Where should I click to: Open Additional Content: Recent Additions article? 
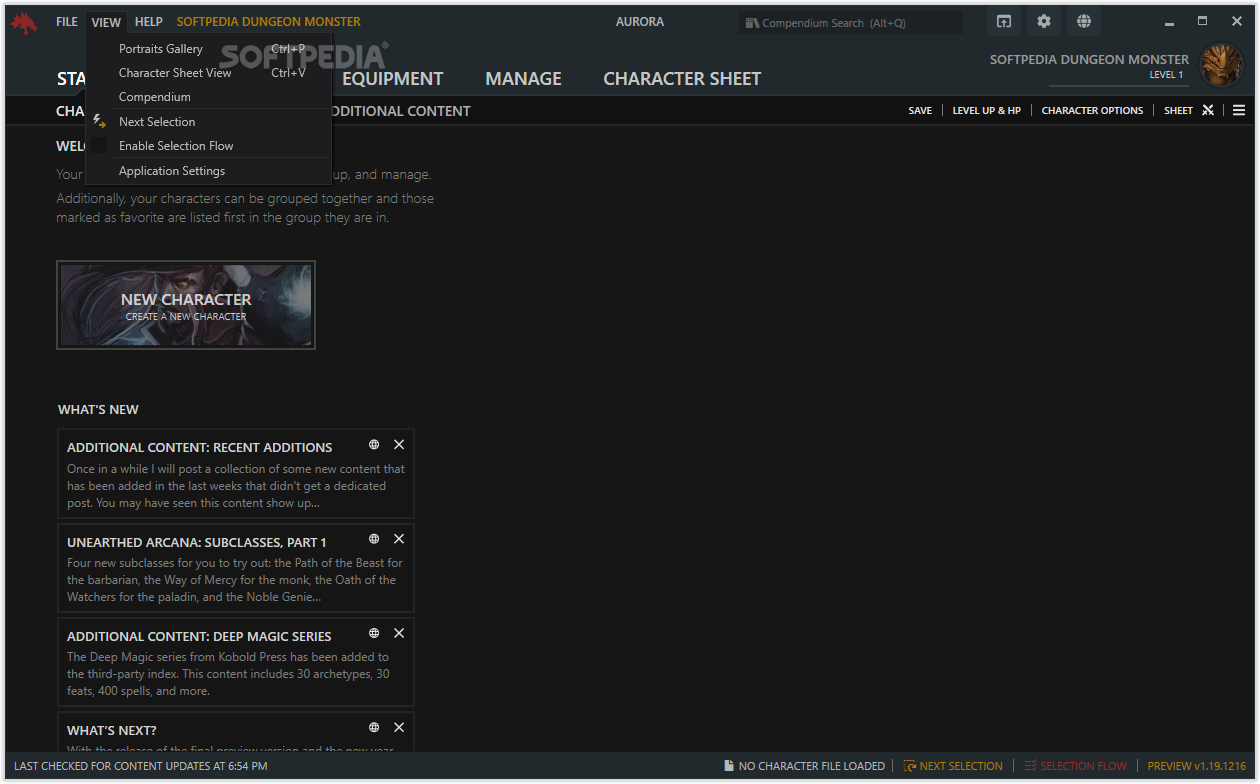pos(199,447)
